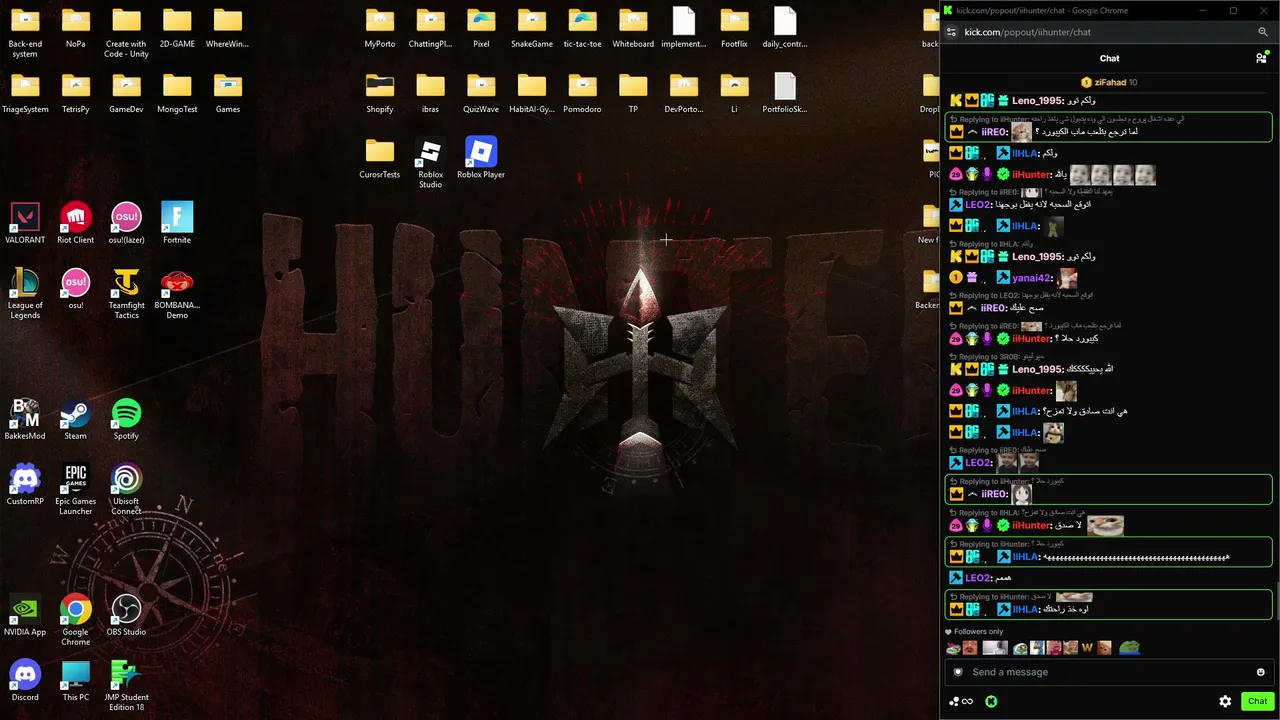The image size is (1280, 720).
Task: Click the Send a message input field
Action: coord(1109,672)
